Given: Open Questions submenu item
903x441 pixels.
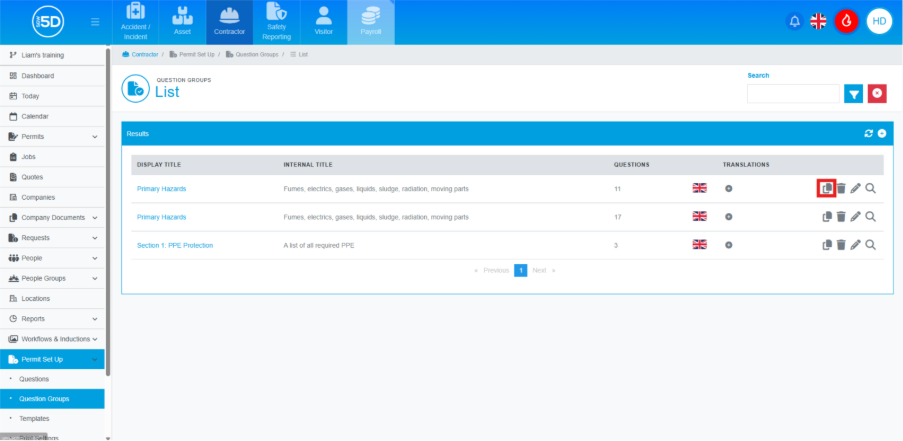Looking at the screenshot, I should 52,379.
